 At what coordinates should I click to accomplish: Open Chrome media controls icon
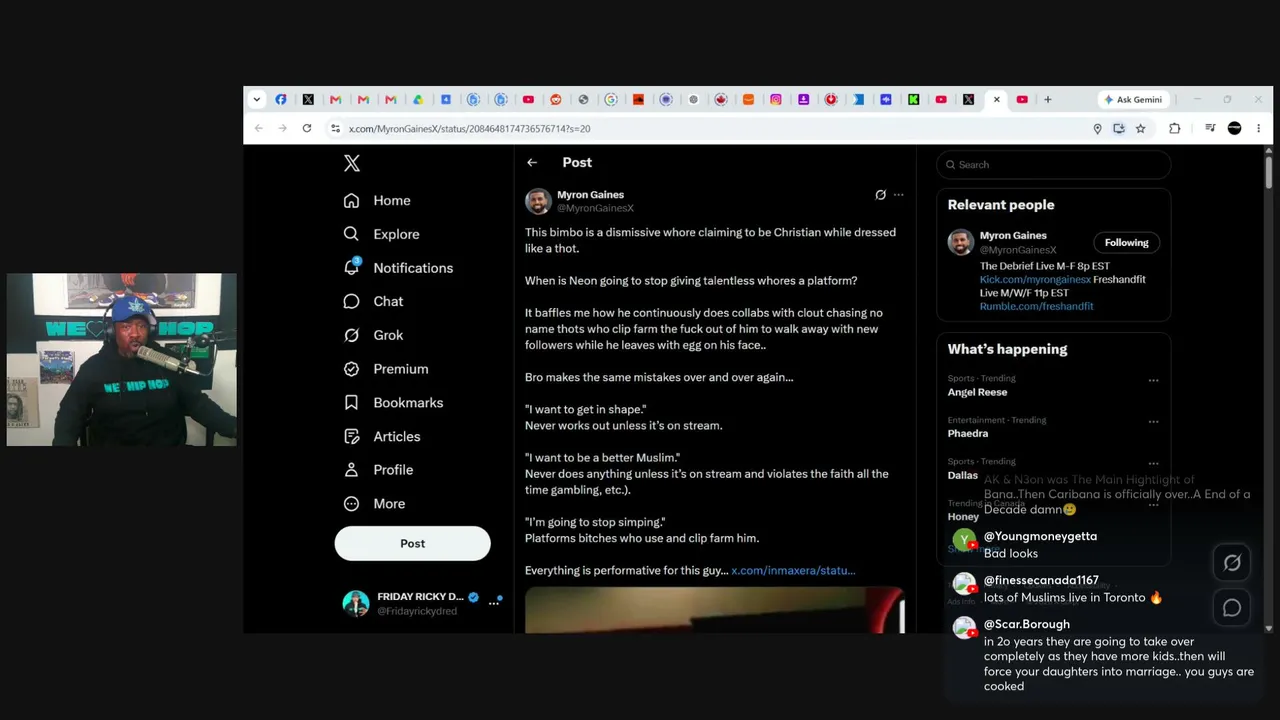[x=1210, y=128]
